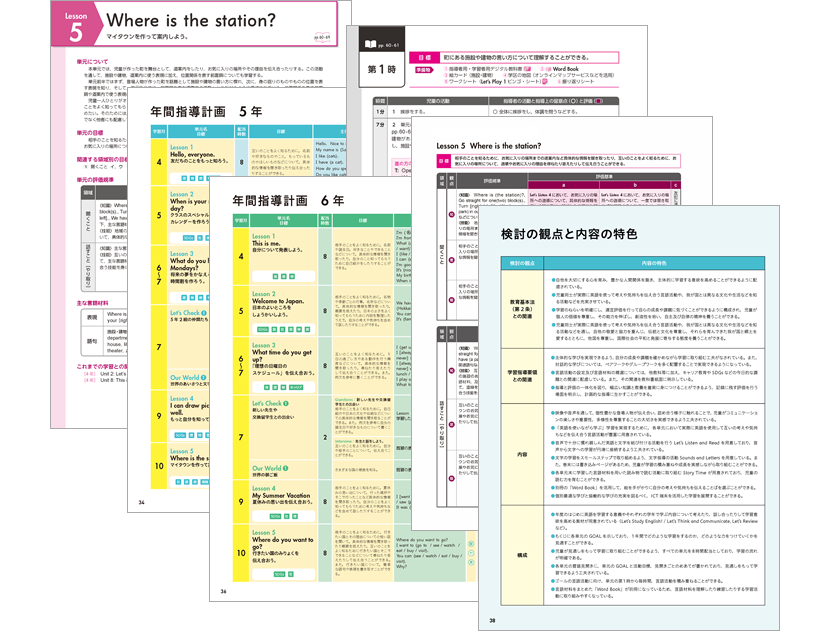
Task: Switch to the 第1時 tab
Action: (x=381, y=68)
